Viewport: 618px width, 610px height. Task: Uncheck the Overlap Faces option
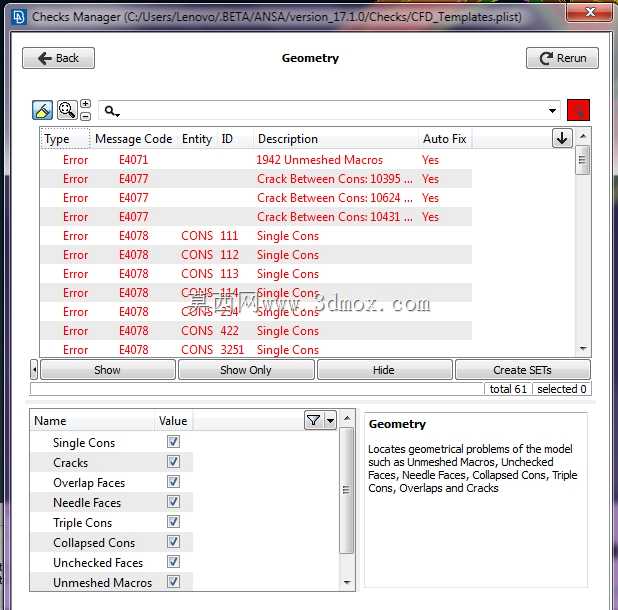(173, 482)
